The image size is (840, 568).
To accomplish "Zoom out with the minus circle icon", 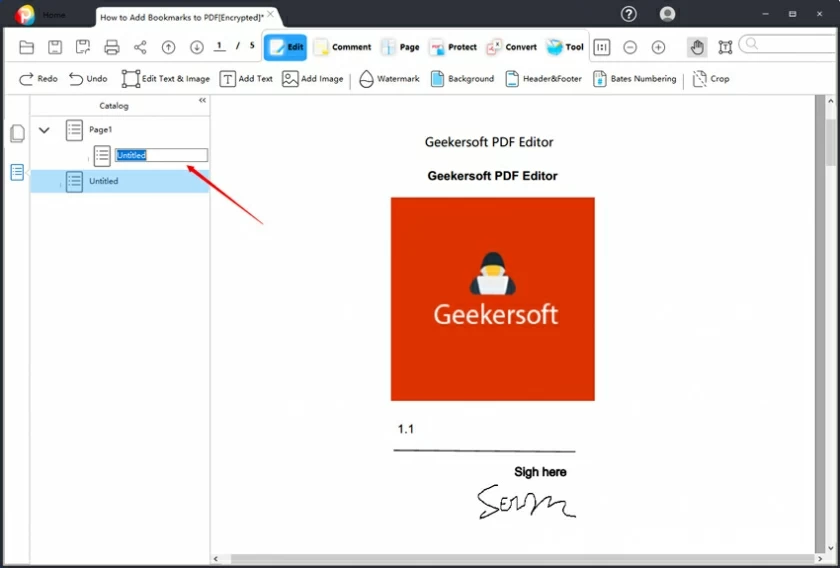I will coord(630,47).
